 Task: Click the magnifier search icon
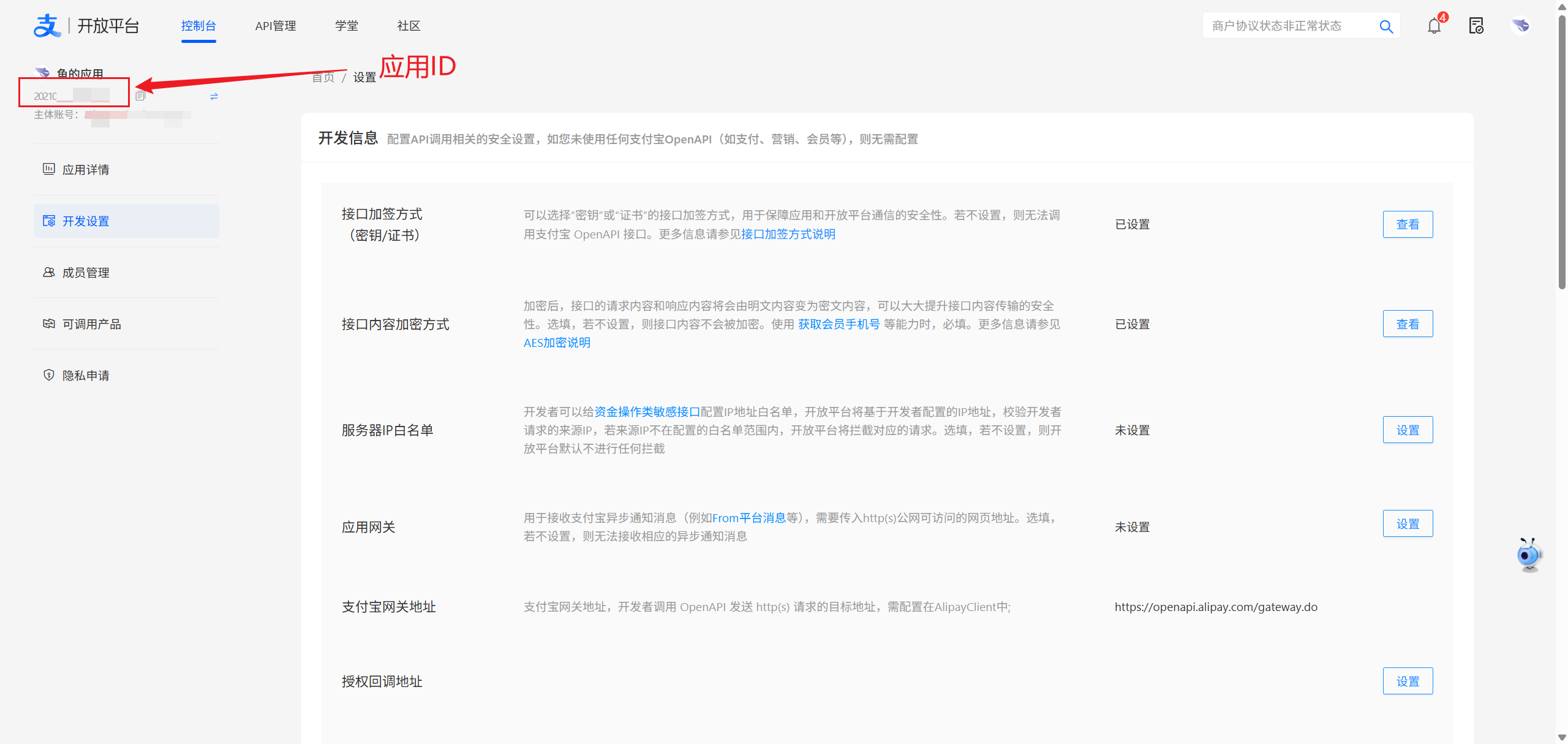[1386, 26]
